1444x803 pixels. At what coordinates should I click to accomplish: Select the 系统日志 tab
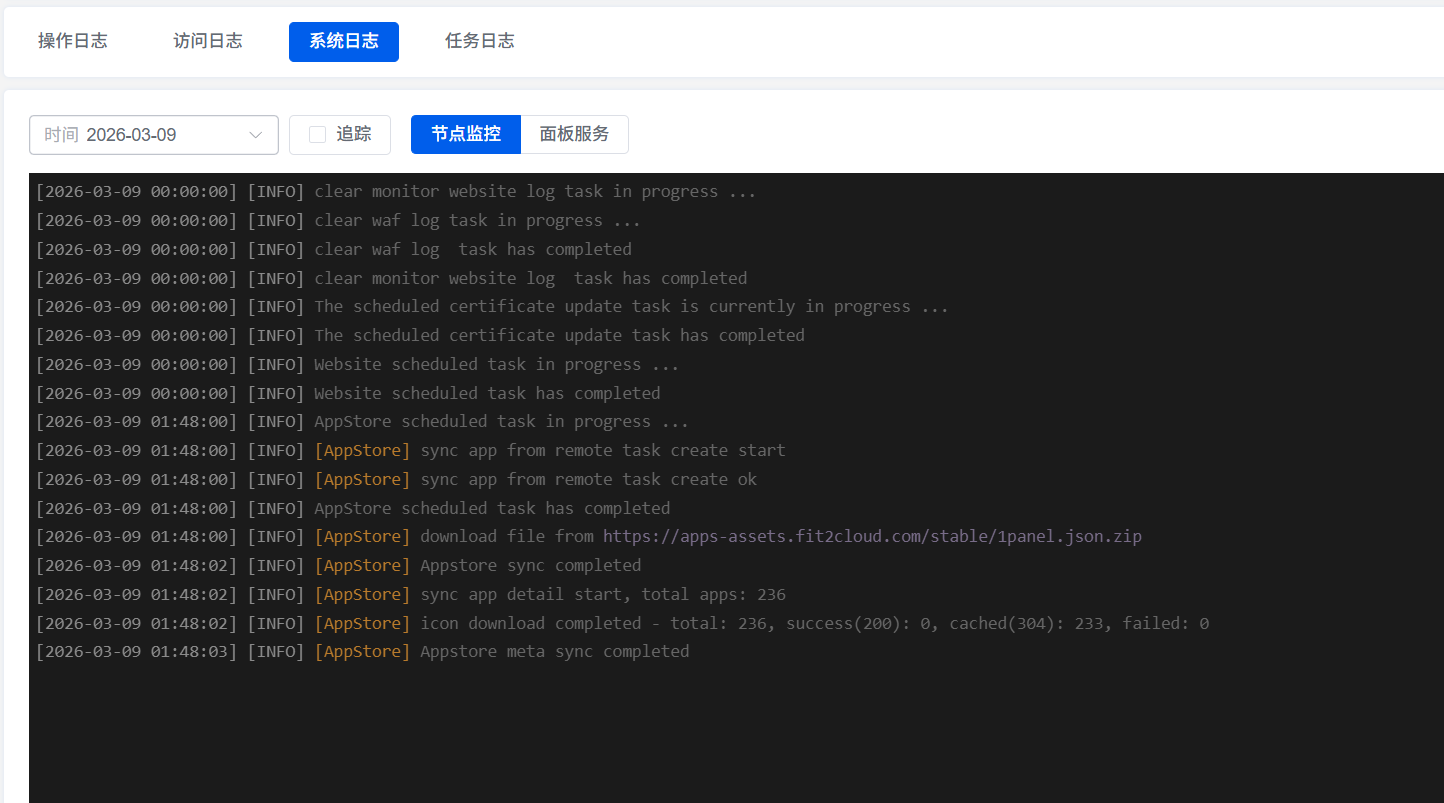(343, 42)
